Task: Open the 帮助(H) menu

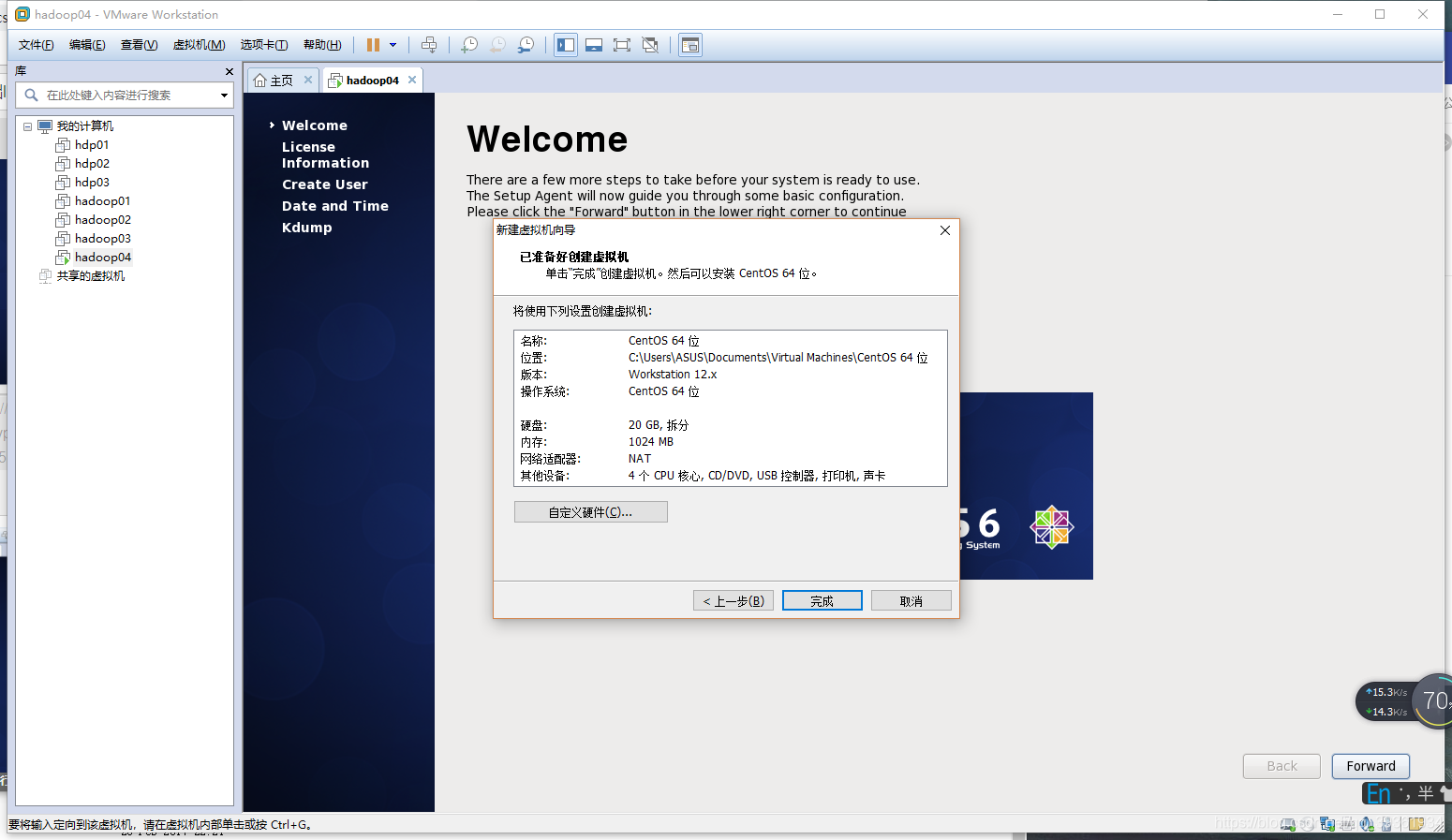Action: pos(322,45)
